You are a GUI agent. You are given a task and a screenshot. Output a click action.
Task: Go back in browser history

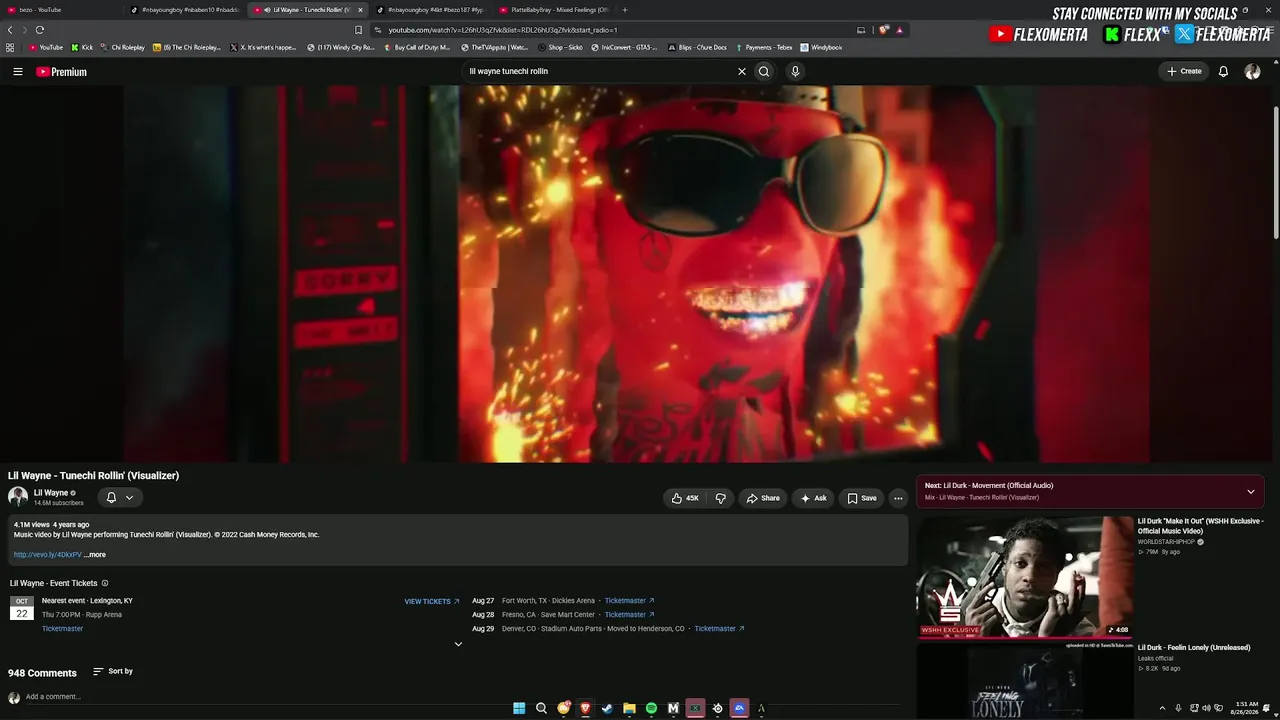click(x=10, y=30)
